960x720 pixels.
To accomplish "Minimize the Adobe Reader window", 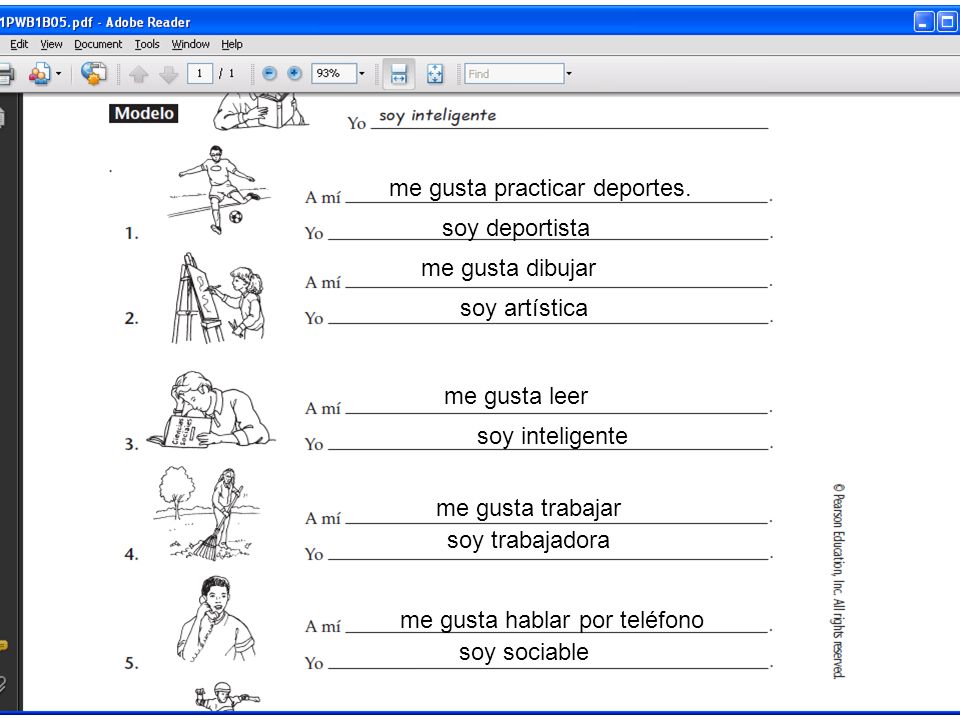I will (x=923, y=22).
